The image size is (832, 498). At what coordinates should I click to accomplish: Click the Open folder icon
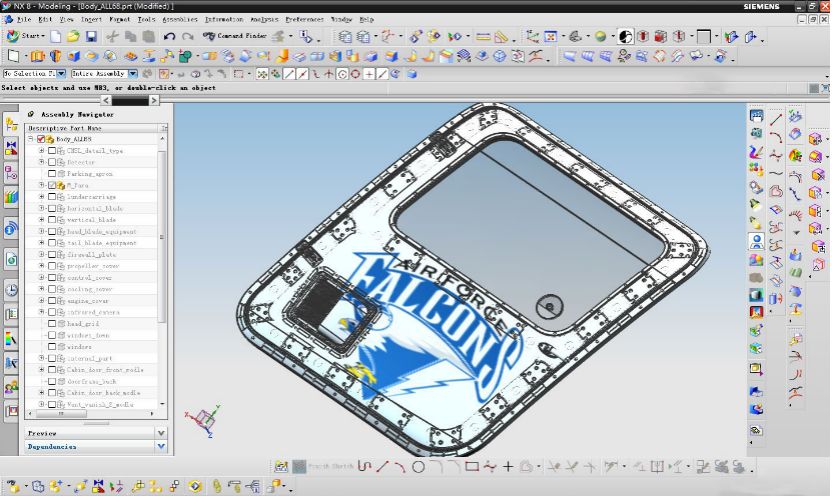(x=74, y=37)
